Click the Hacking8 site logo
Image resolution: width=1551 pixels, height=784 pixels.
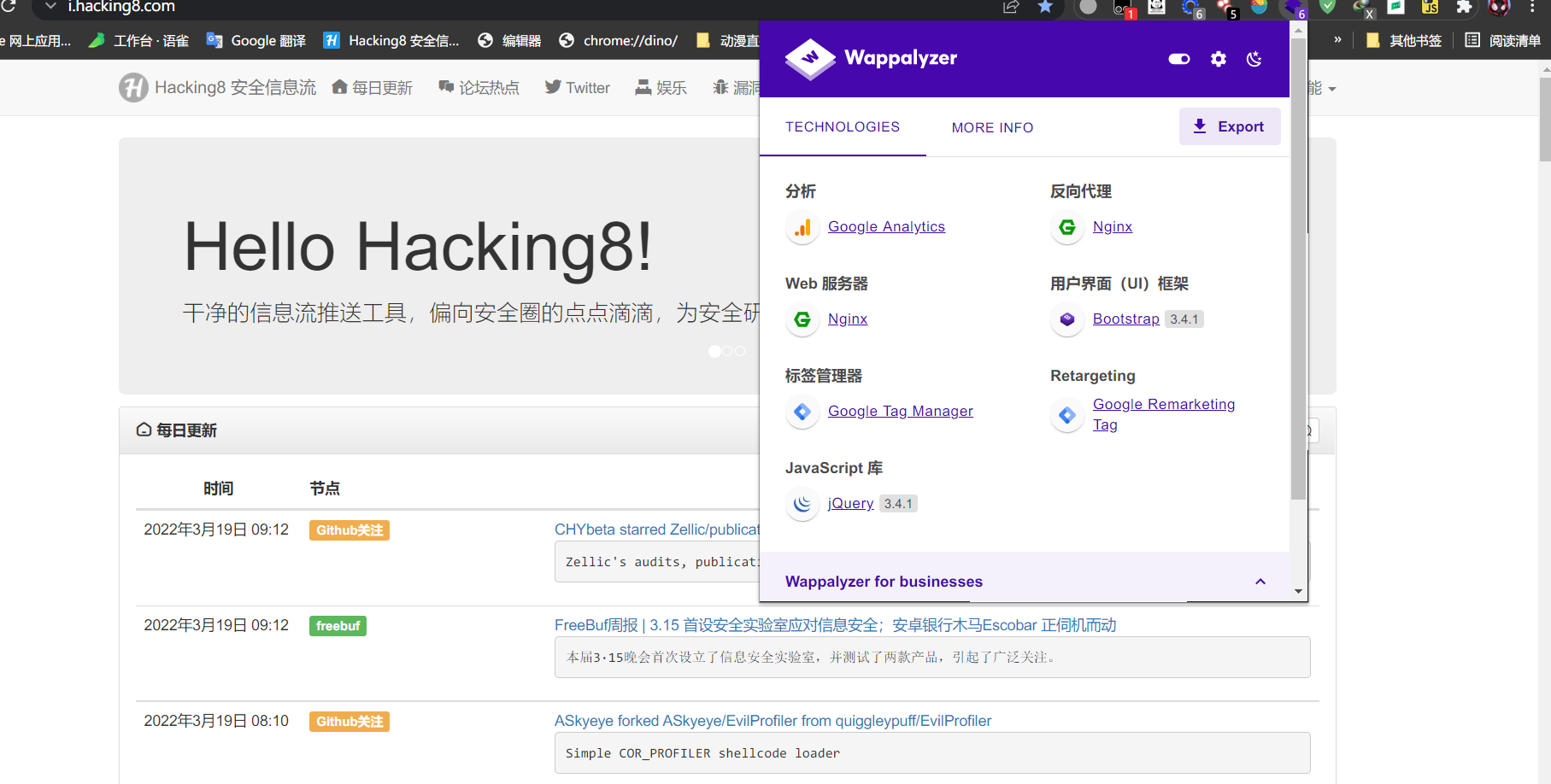coord(133,87)
